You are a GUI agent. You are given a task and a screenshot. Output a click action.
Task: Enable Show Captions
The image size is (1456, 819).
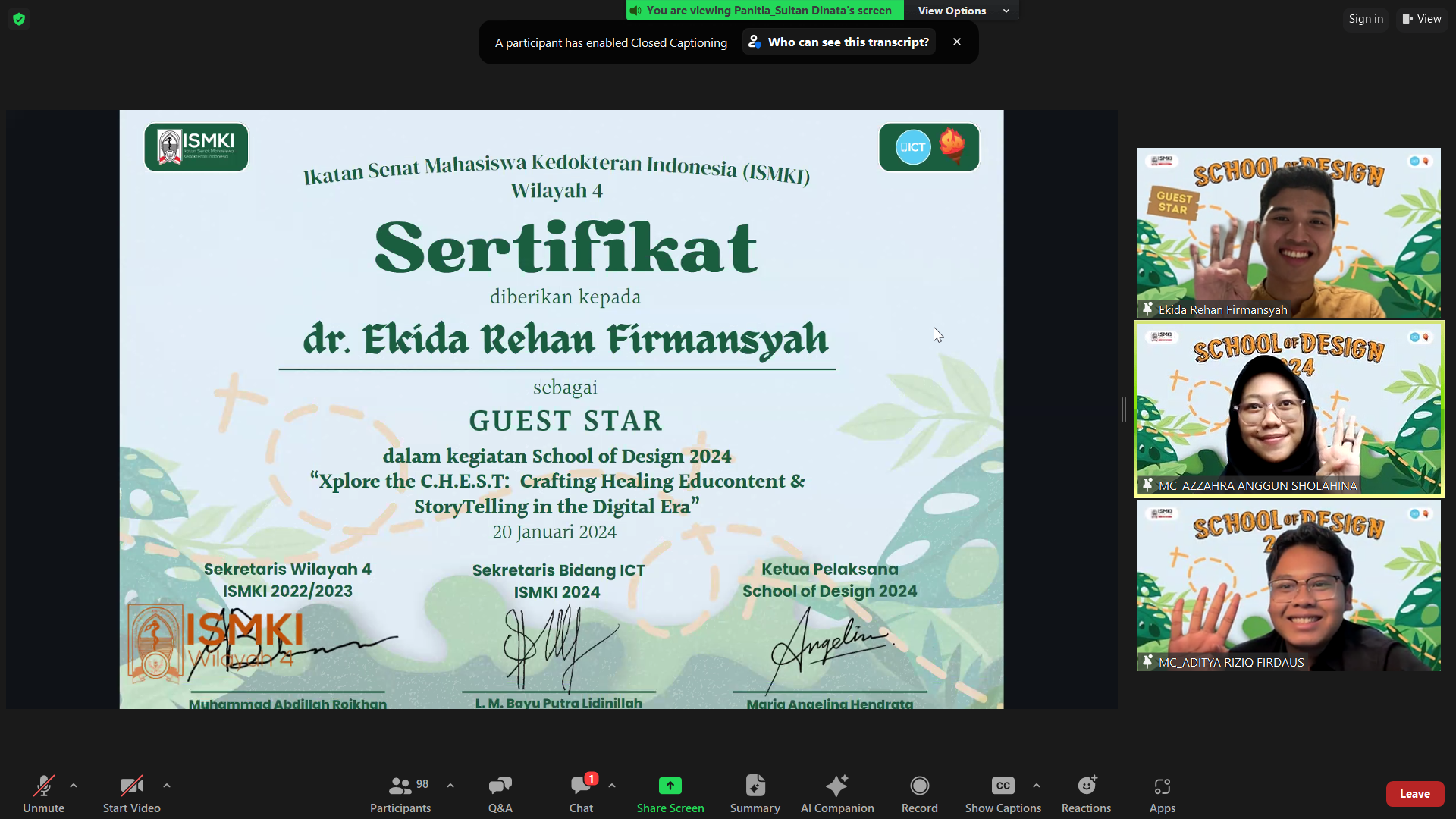tap(1003, 793)
